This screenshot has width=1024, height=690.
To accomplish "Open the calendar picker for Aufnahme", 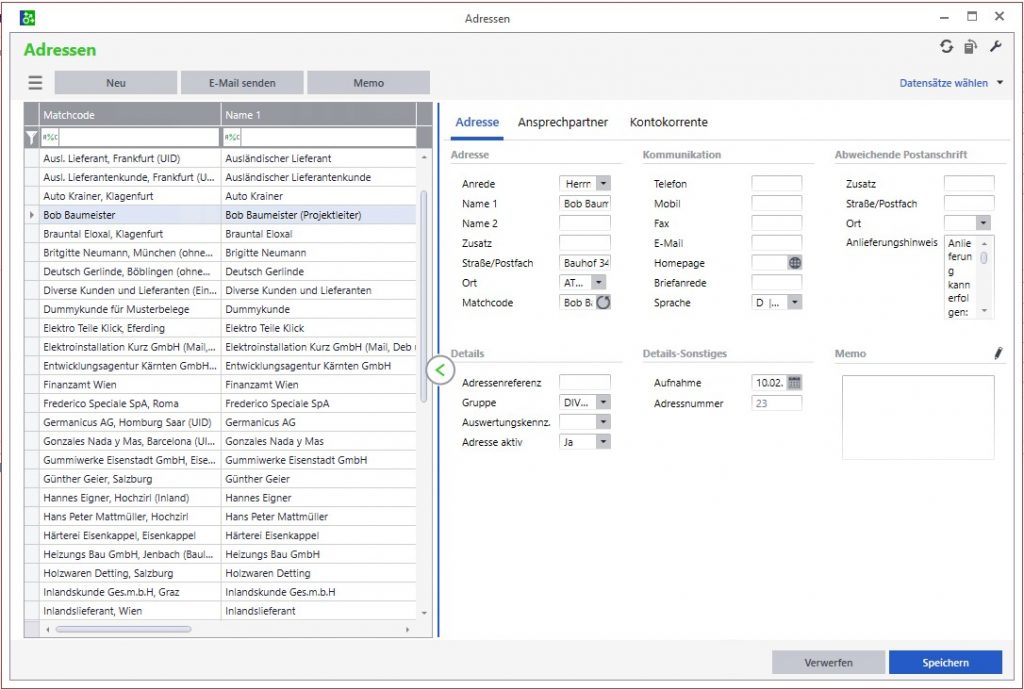I will [794, 383].
